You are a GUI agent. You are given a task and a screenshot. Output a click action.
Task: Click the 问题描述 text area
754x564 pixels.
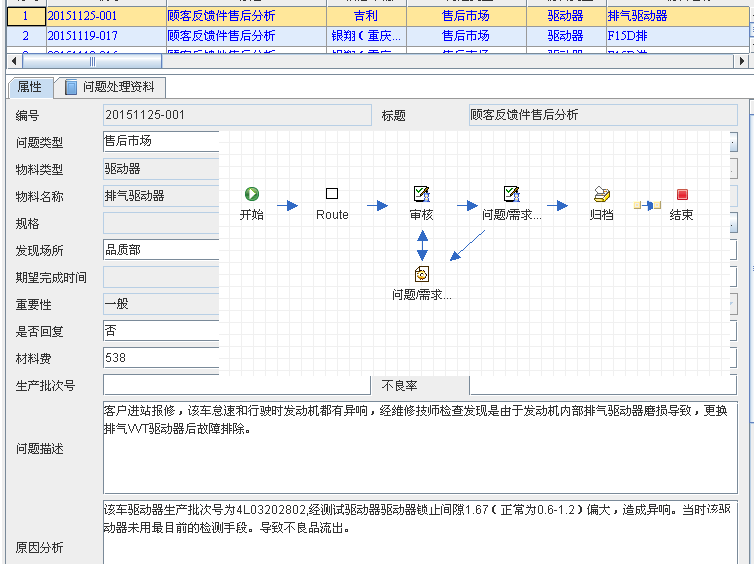420,448
